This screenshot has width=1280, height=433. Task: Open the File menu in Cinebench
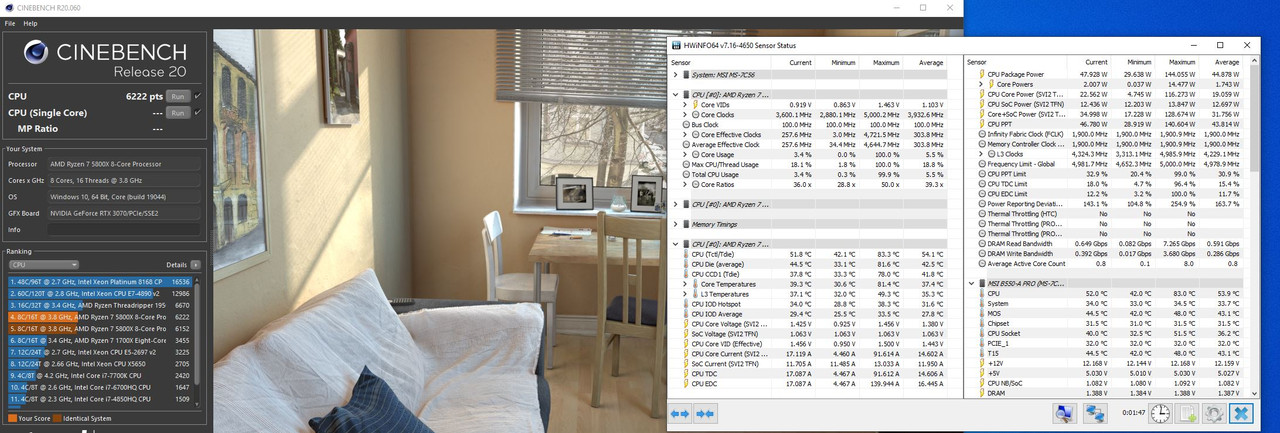(10, 22)
